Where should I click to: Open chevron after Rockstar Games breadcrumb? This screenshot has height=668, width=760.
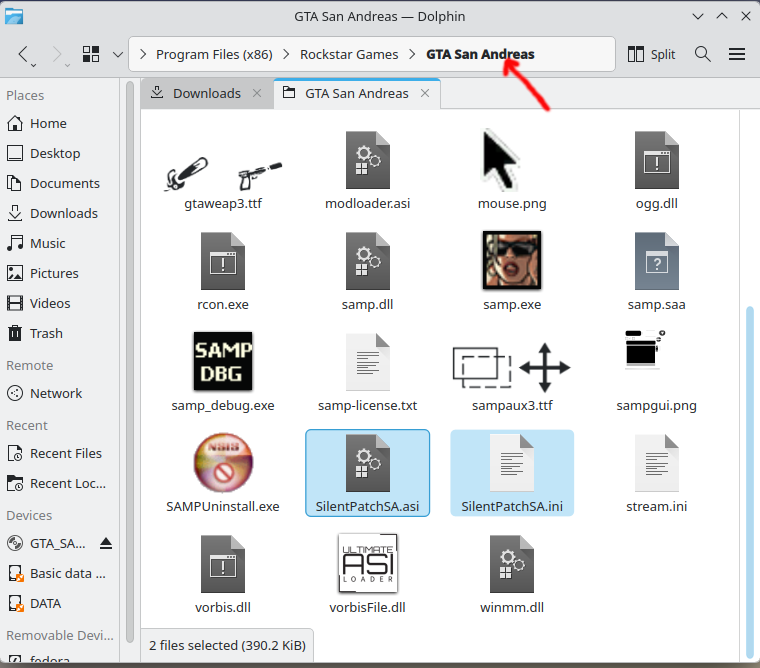412,54
